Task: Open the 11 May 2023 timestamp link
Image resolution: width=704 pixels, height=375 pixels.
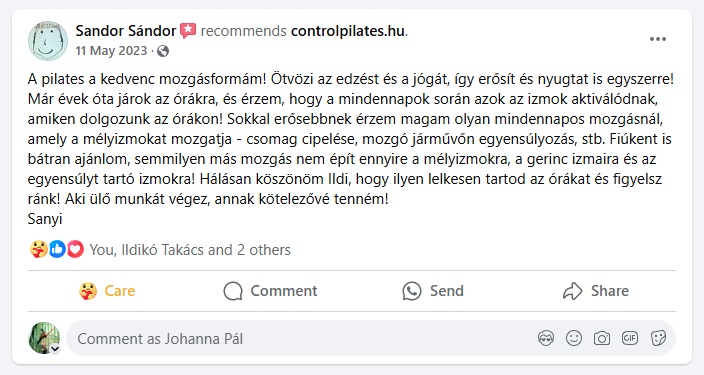Action: (111, 51)
